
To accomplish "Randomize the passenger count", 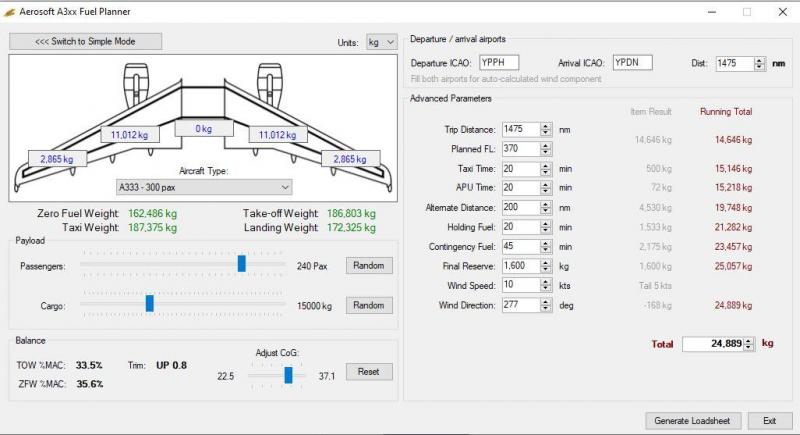I will (x=369, y=266).
